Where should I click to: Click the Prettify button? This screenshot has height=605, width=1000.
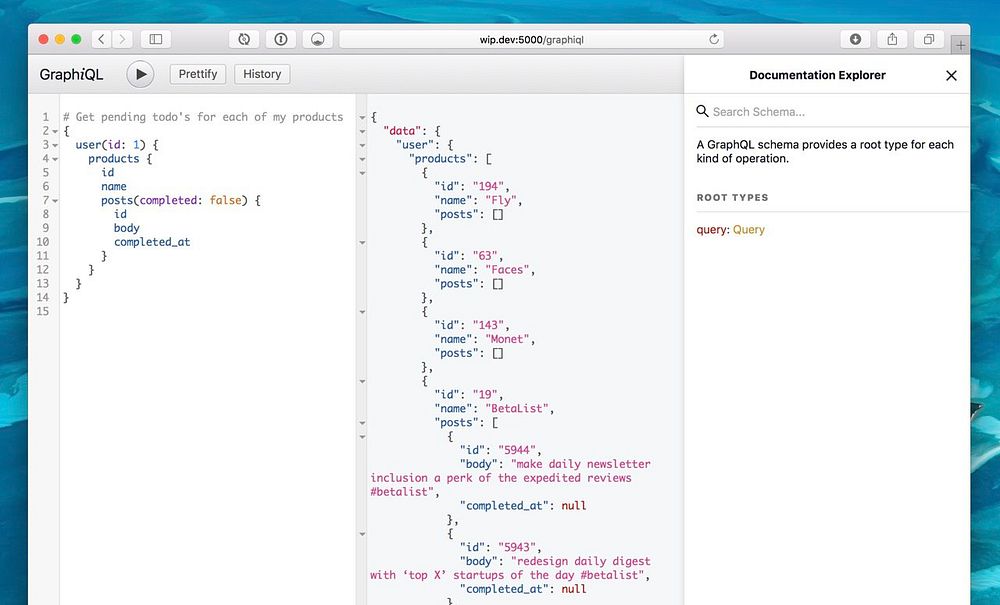(198, 74)
